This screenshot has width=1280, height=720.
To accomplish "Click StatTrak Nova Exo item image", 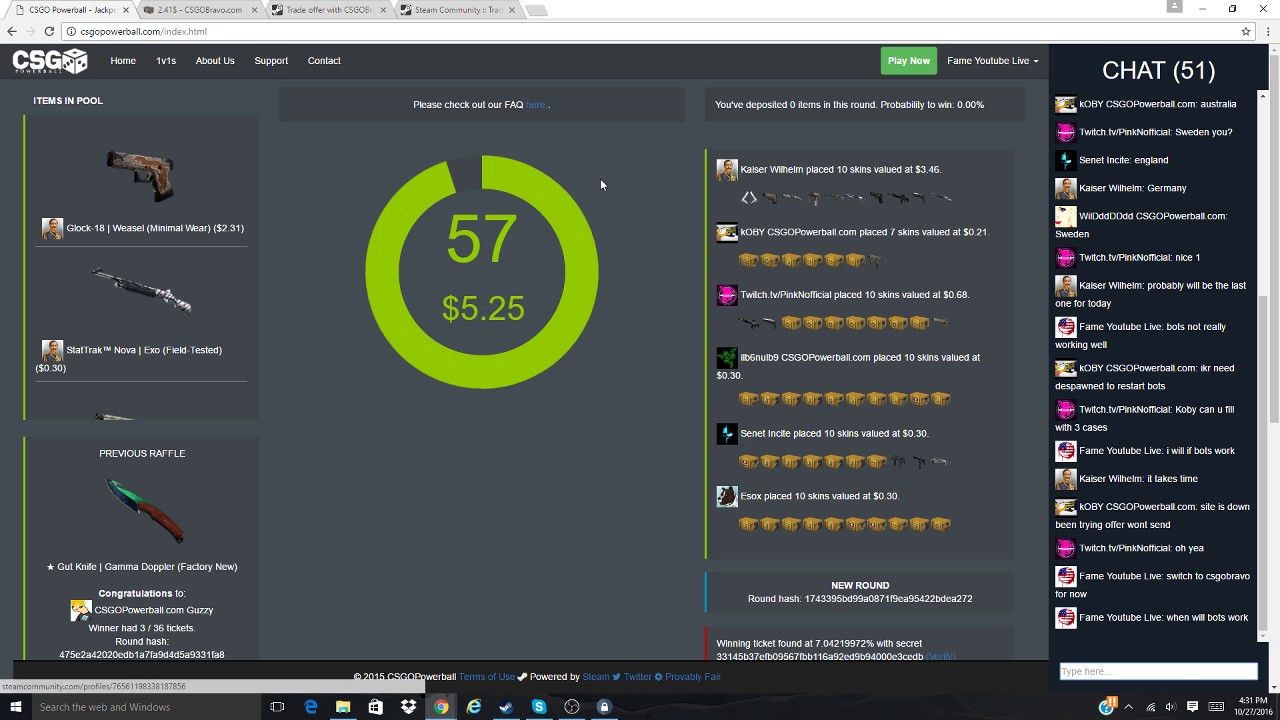I will (141, 291).
